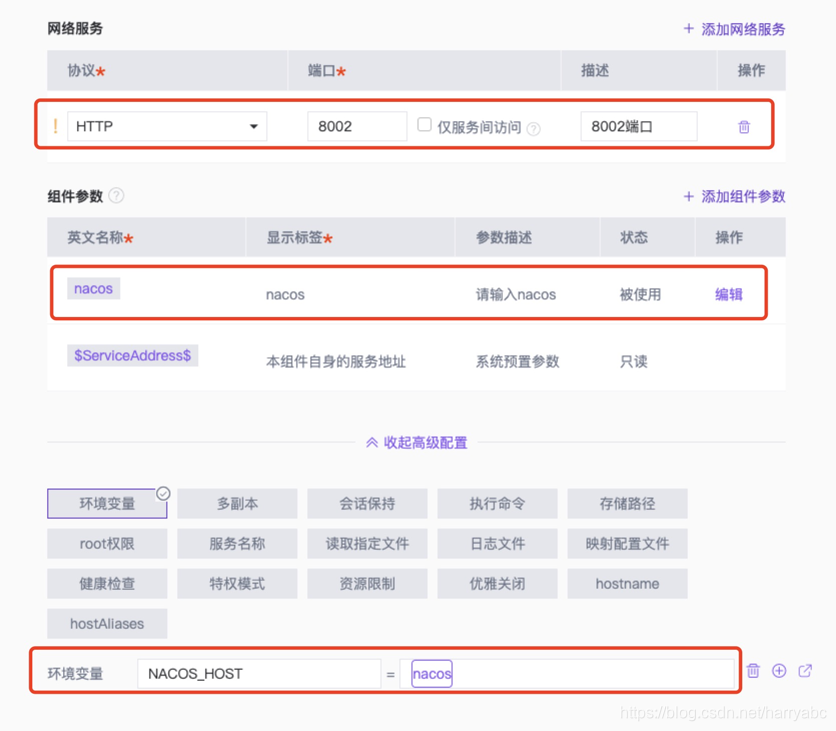Click the plus icon before 添加组件参数
The width and height of the screenshot is (836, 731).
coord(687,196)
